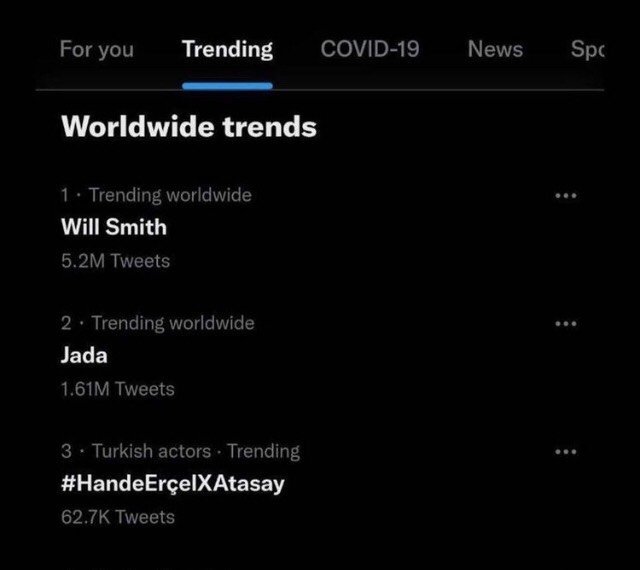640x570 pixels.
Task: Click the Worldwide trends heading
Action: [x=189, y=127]
